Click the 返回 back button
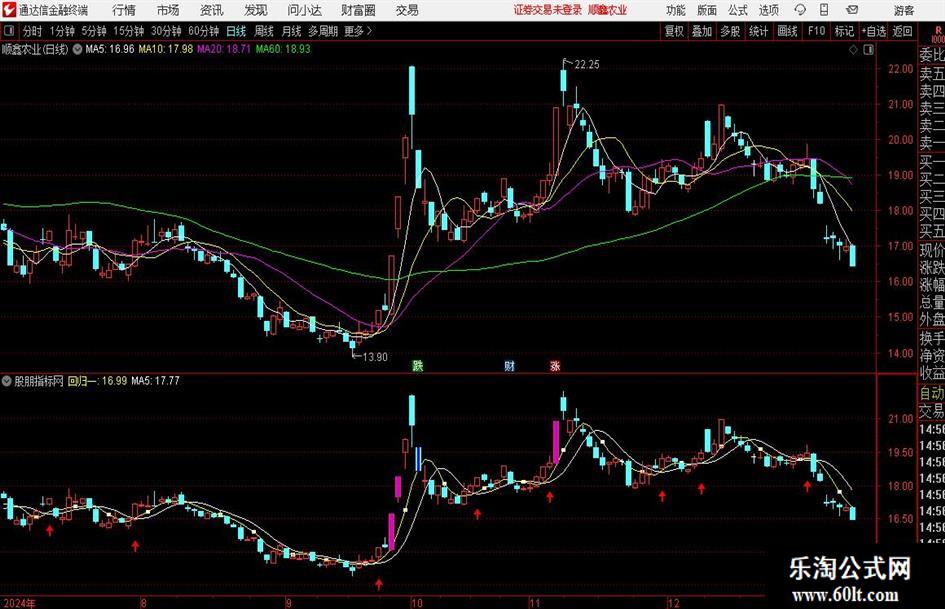This screenshot has width=945, height=609. click(902, 31)
